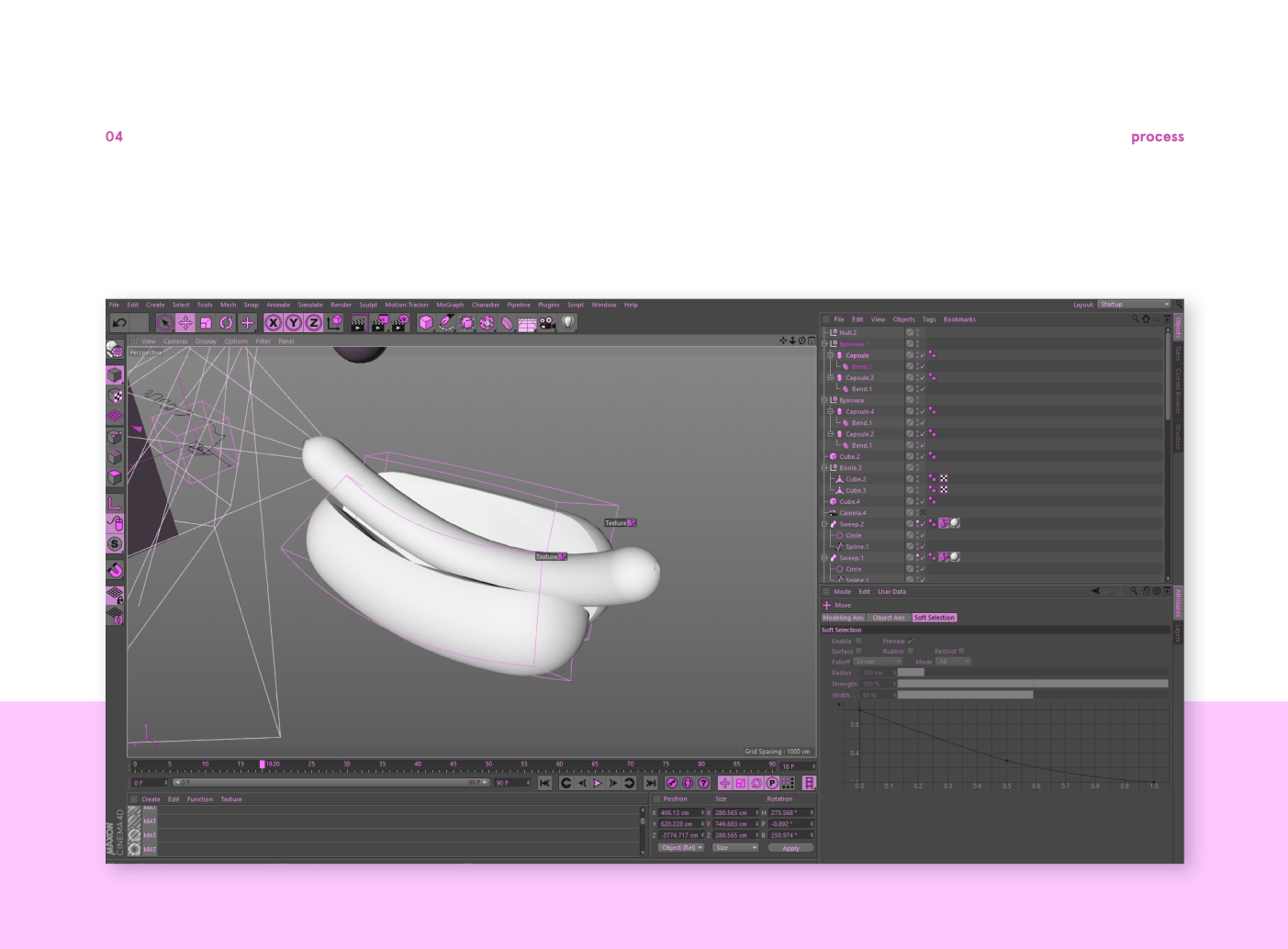Screen dimensions: 1288x949
Task: Collapse the Sweep.2 tree node
Action: [824, 524]
